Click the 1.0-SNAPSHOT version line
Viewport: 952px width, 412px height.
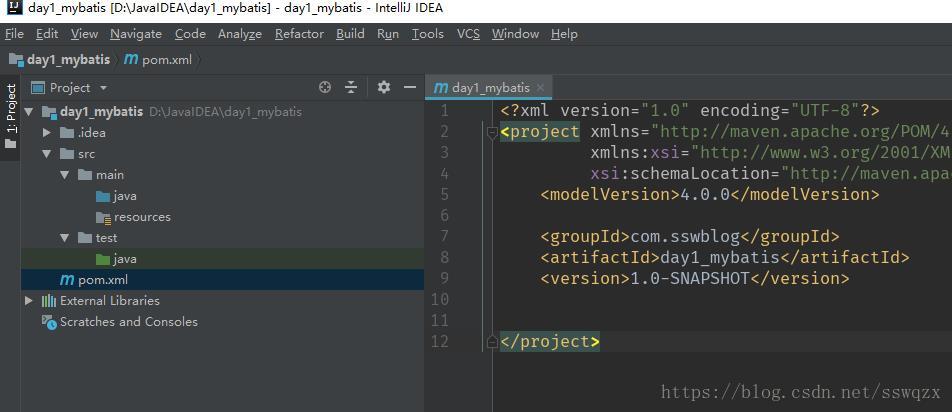tap(695, 279)
